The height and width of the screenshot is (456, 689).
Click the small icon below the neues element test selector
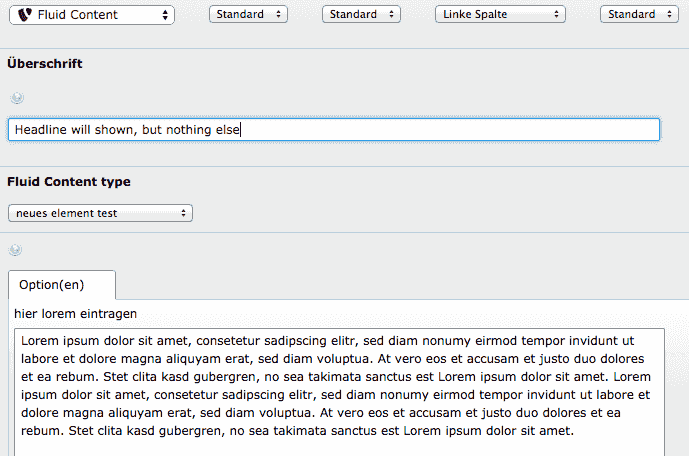click(16, 250)
